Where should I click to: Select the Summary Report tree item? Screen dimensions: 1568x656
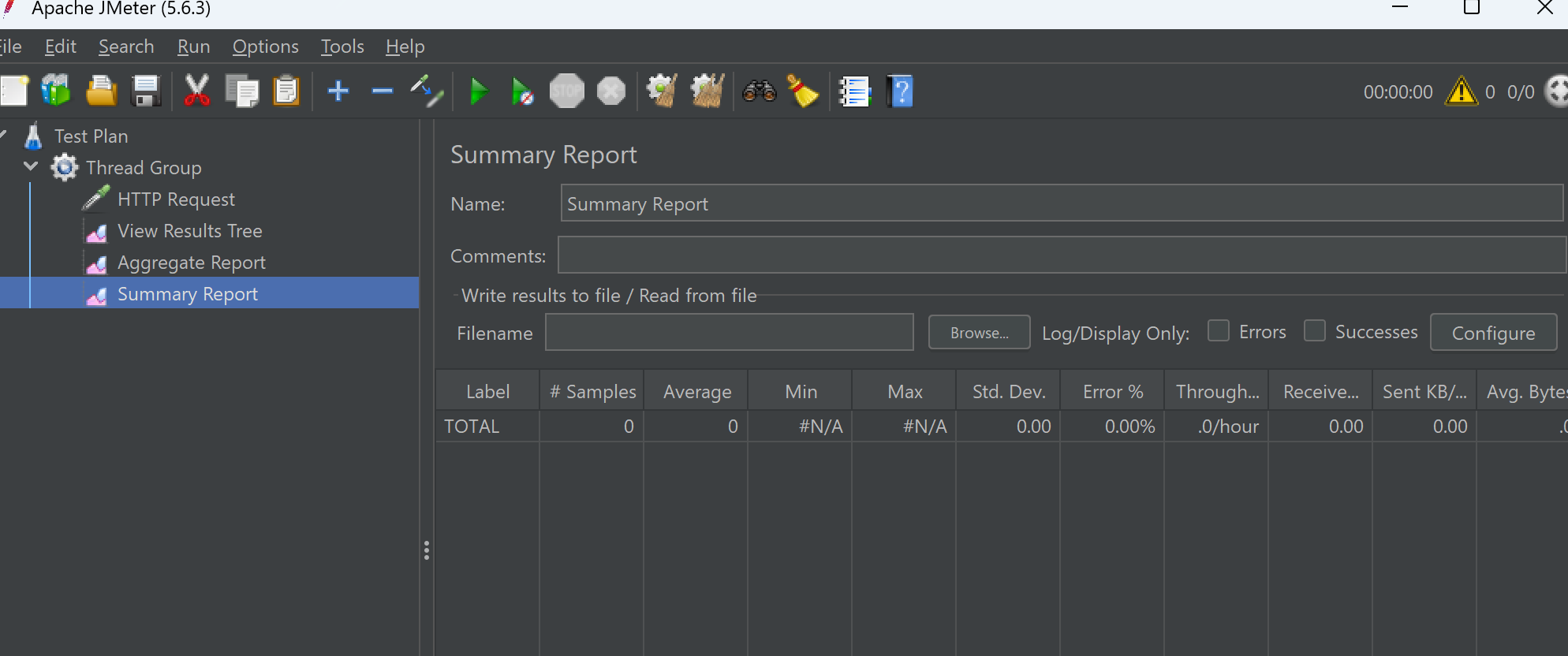[x=188, y=294]
